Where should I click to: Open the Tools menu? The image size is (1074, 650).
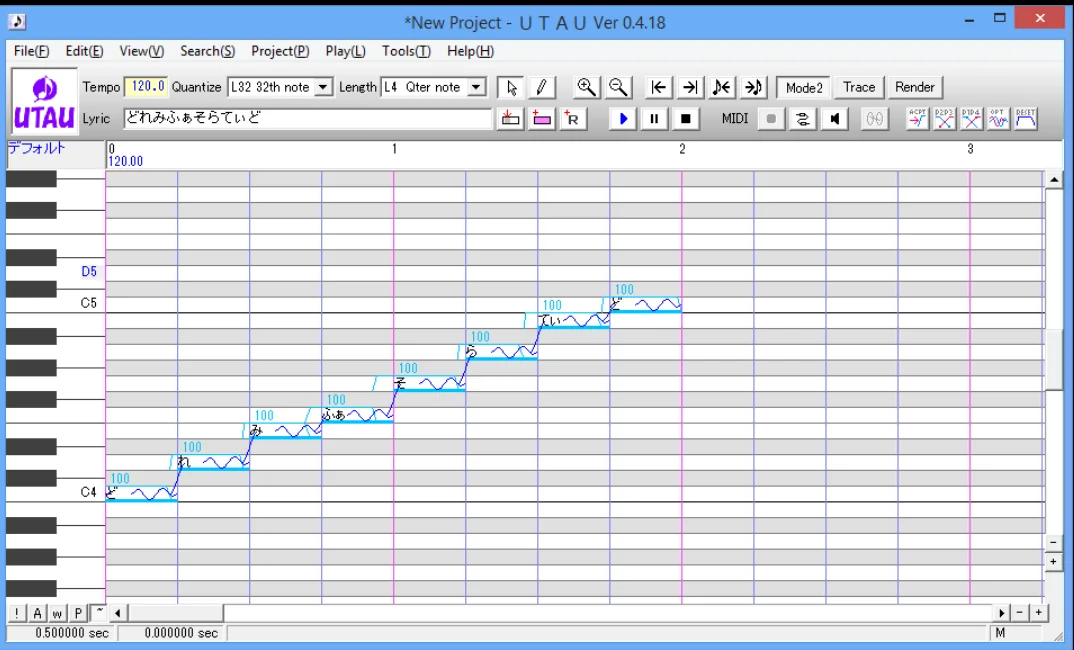click(x=406, y=51)
